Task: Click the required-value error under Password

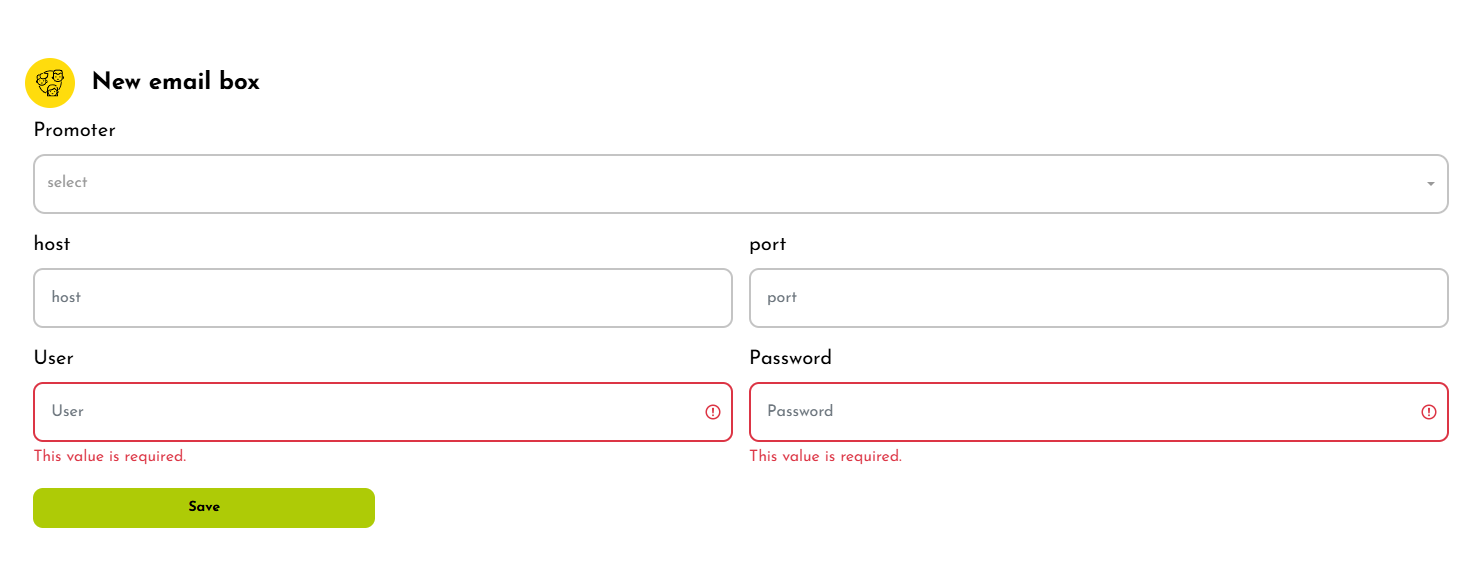Action: 826,457
